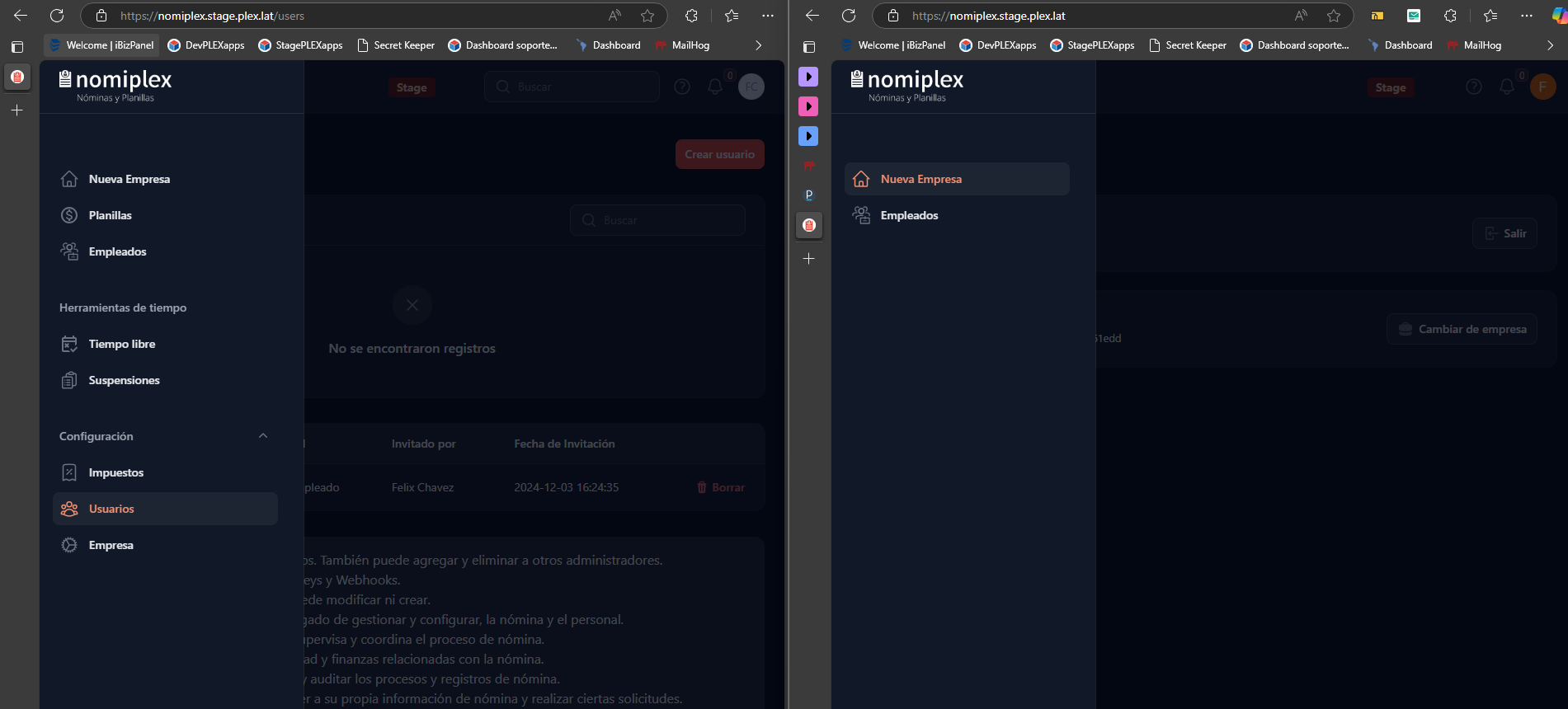Screen dimensions: 1568x709
Task: Open DevPLEXapps bookmark in left window
Action: [x=206, y=45]
